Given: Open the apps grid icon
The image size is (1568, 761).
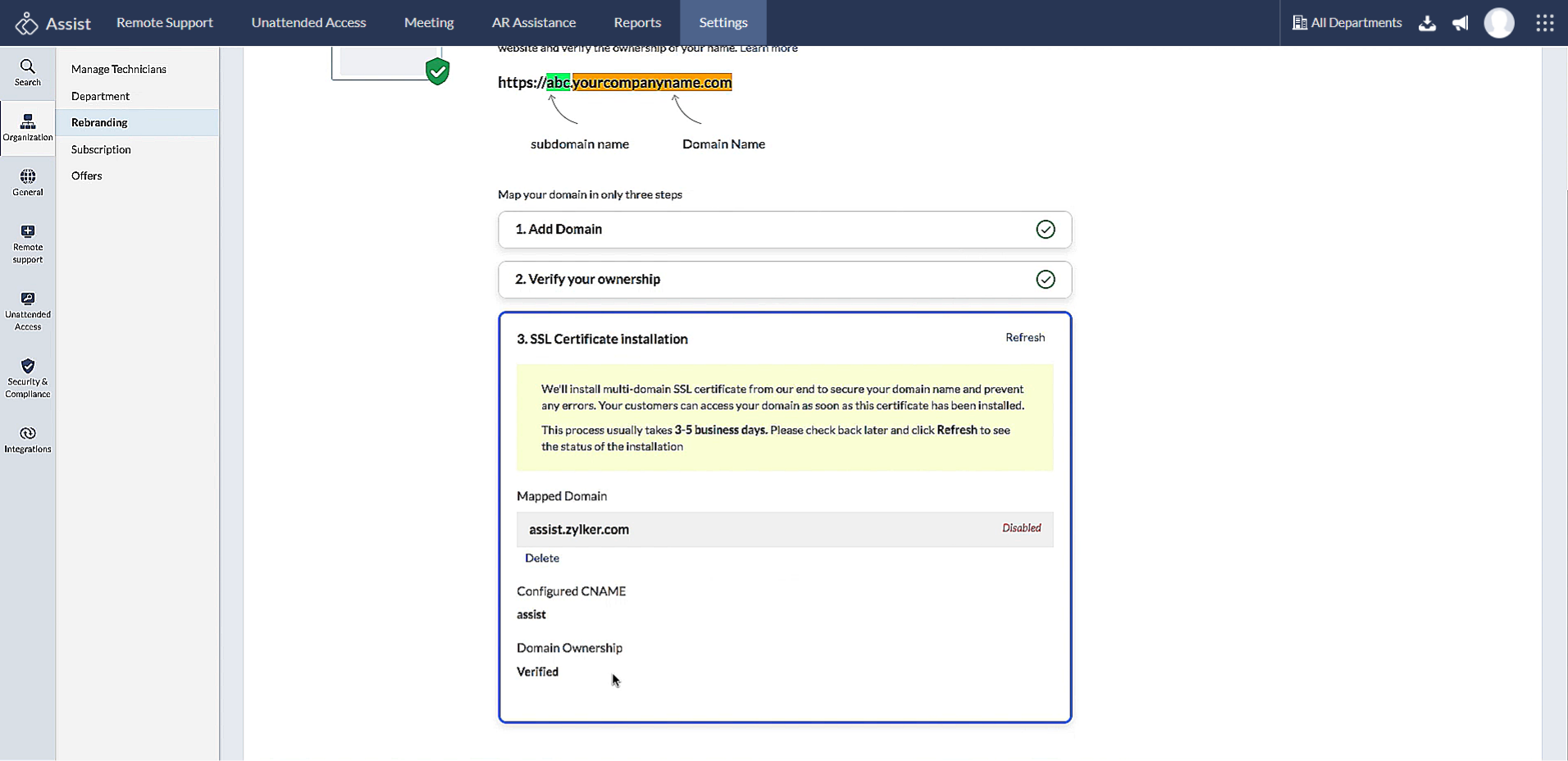Looking at the screenshot, I should (x=1545, y=23).
